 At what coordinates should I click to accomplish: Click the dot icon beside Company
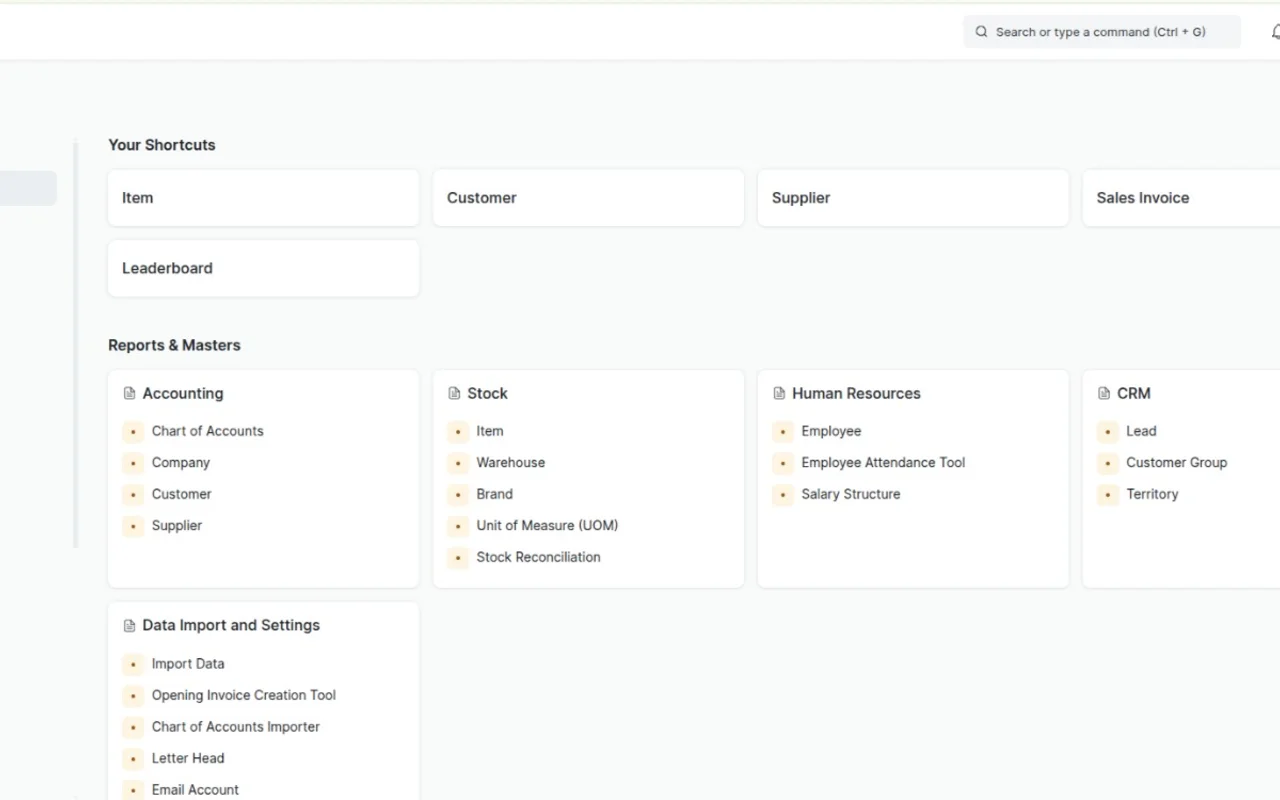(x=133, y=463)
